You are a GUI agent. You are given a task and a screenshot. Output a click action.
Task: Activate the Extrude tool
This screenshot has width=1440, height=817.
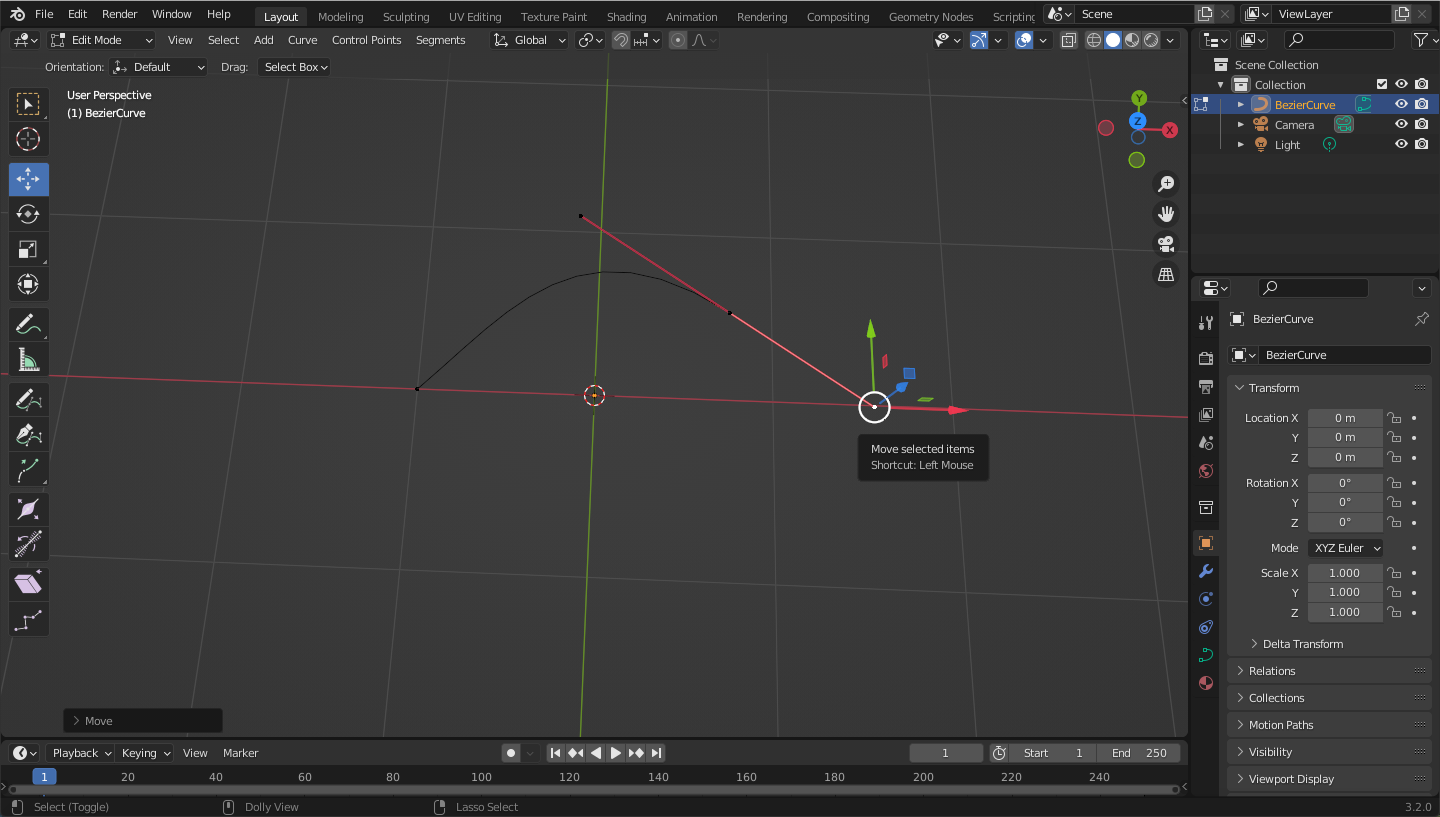point(28,470)
